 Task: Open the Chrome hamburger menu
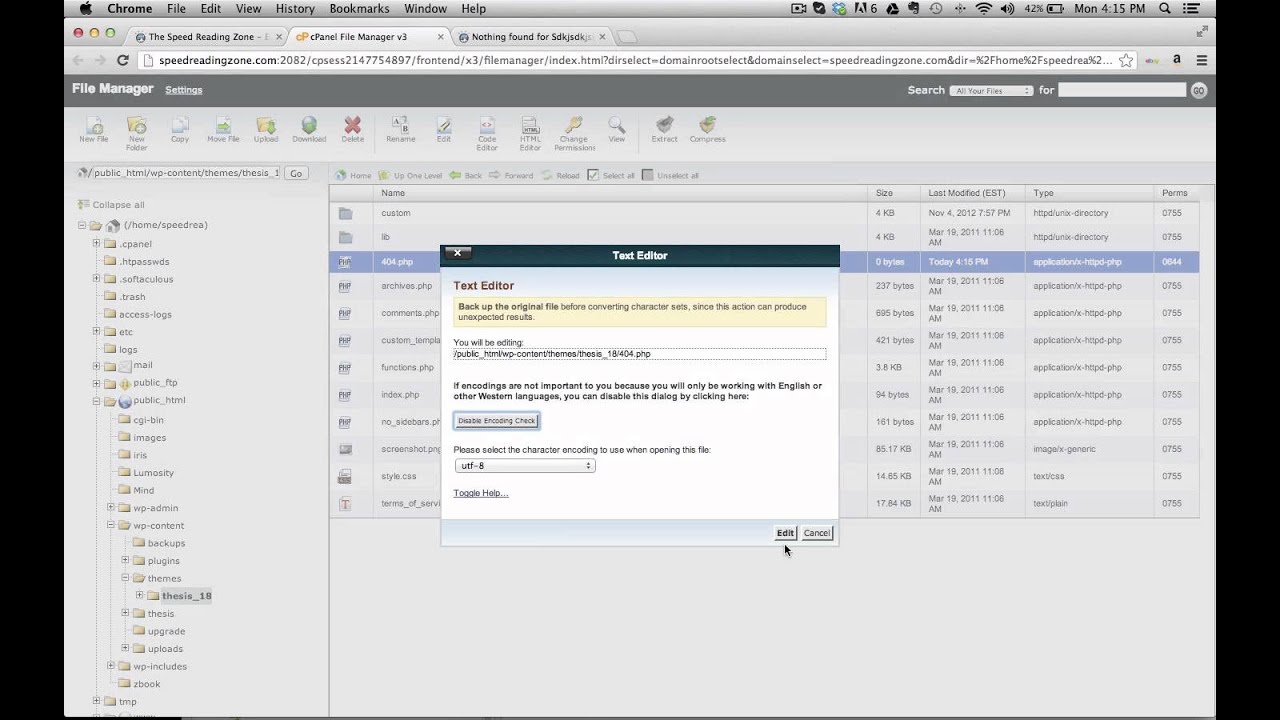1201,60
